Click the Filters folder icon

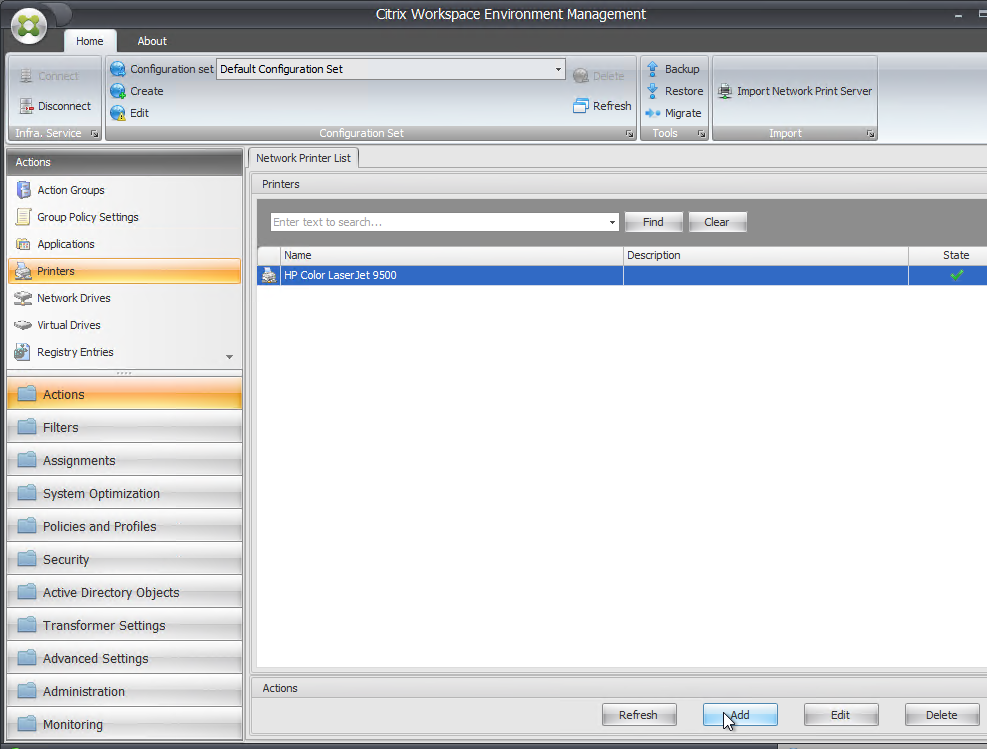tap(27, 427)
